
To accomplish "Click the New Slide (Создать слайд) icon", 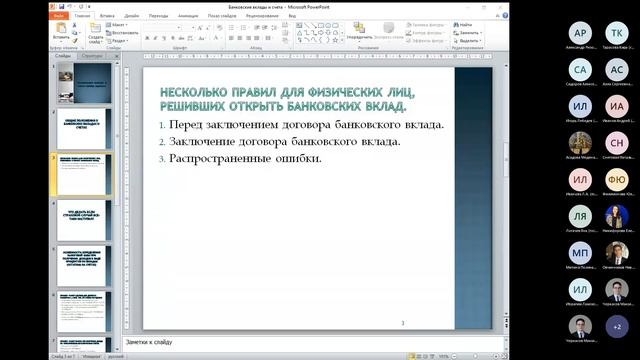I will tap(95, 28).
